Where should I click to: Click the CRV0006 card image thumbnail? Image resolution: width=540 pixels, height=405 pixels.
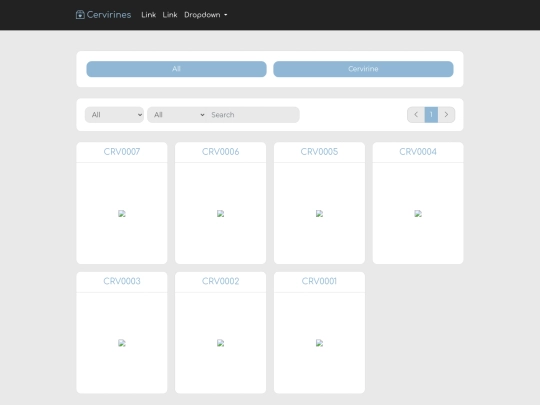click(x=220, y=214)
